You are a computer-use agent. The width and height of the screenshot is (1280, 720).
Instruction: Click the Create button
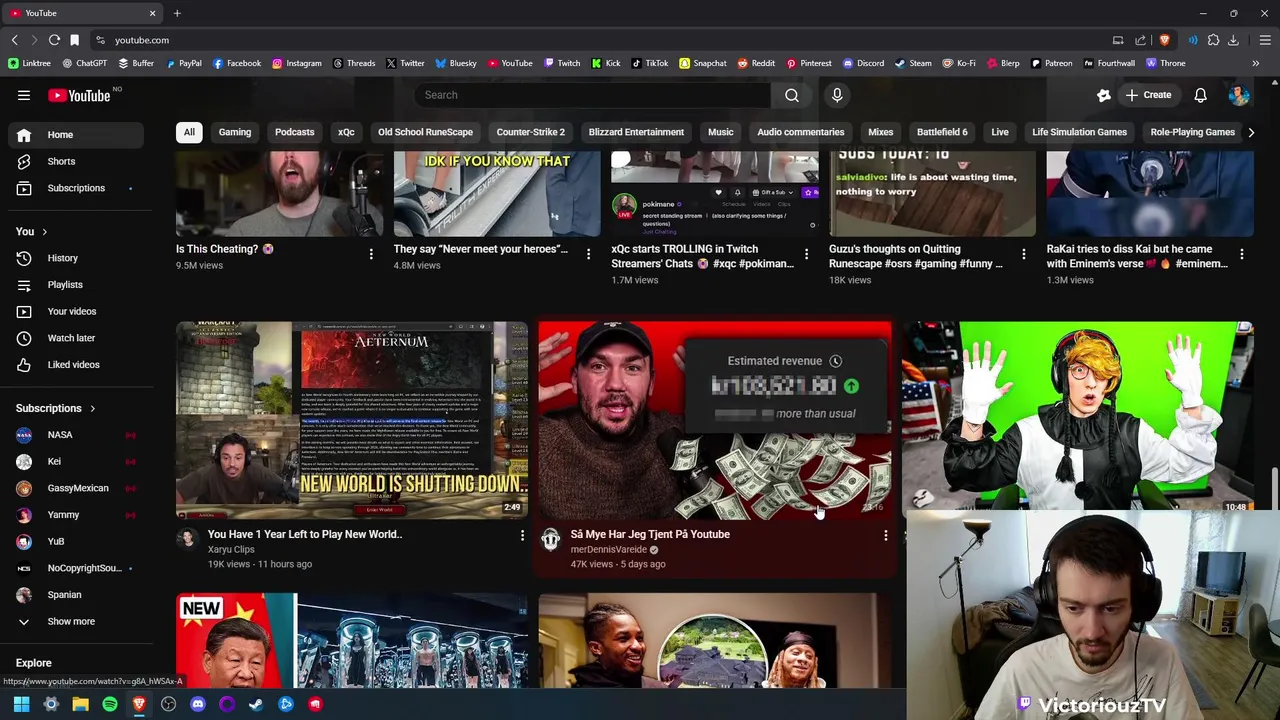(1148, 95)
